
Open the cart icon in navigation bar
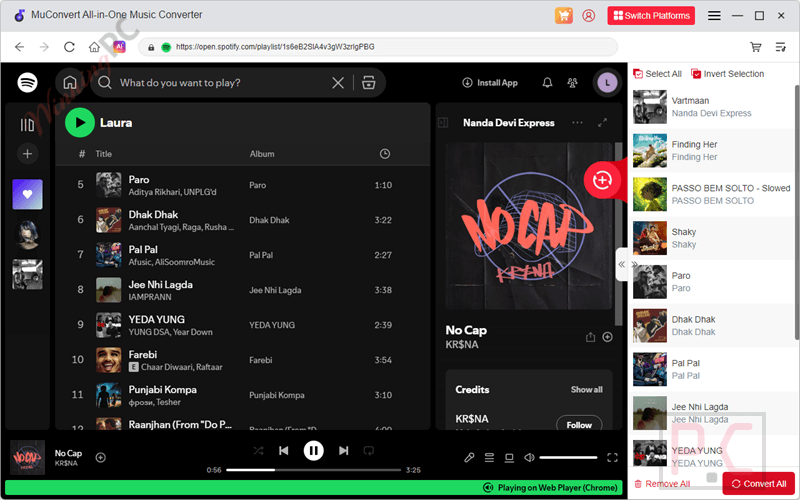756,47
